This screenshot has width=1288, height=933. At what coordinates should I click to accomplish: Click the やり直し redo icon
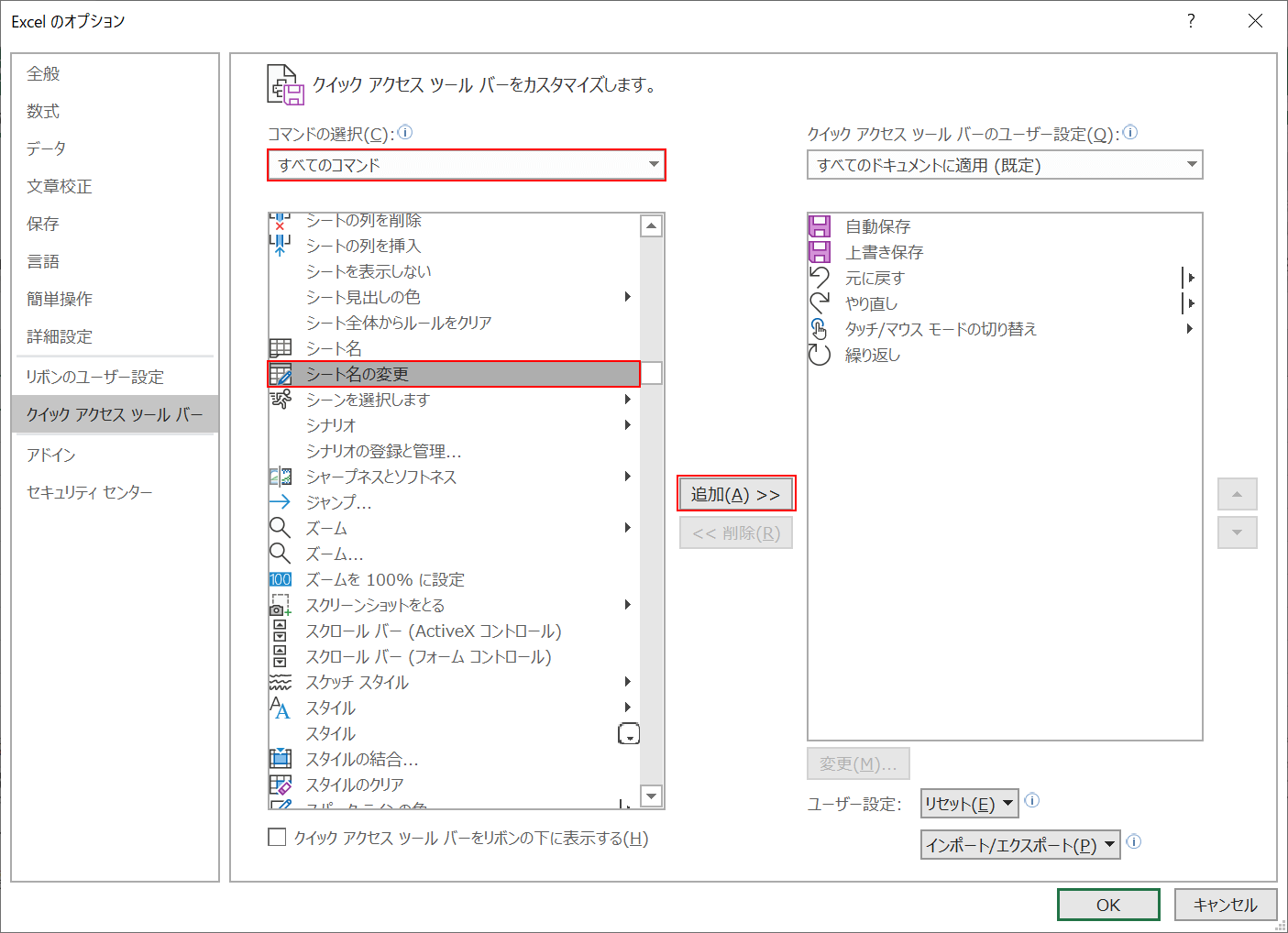coord(820,303)
